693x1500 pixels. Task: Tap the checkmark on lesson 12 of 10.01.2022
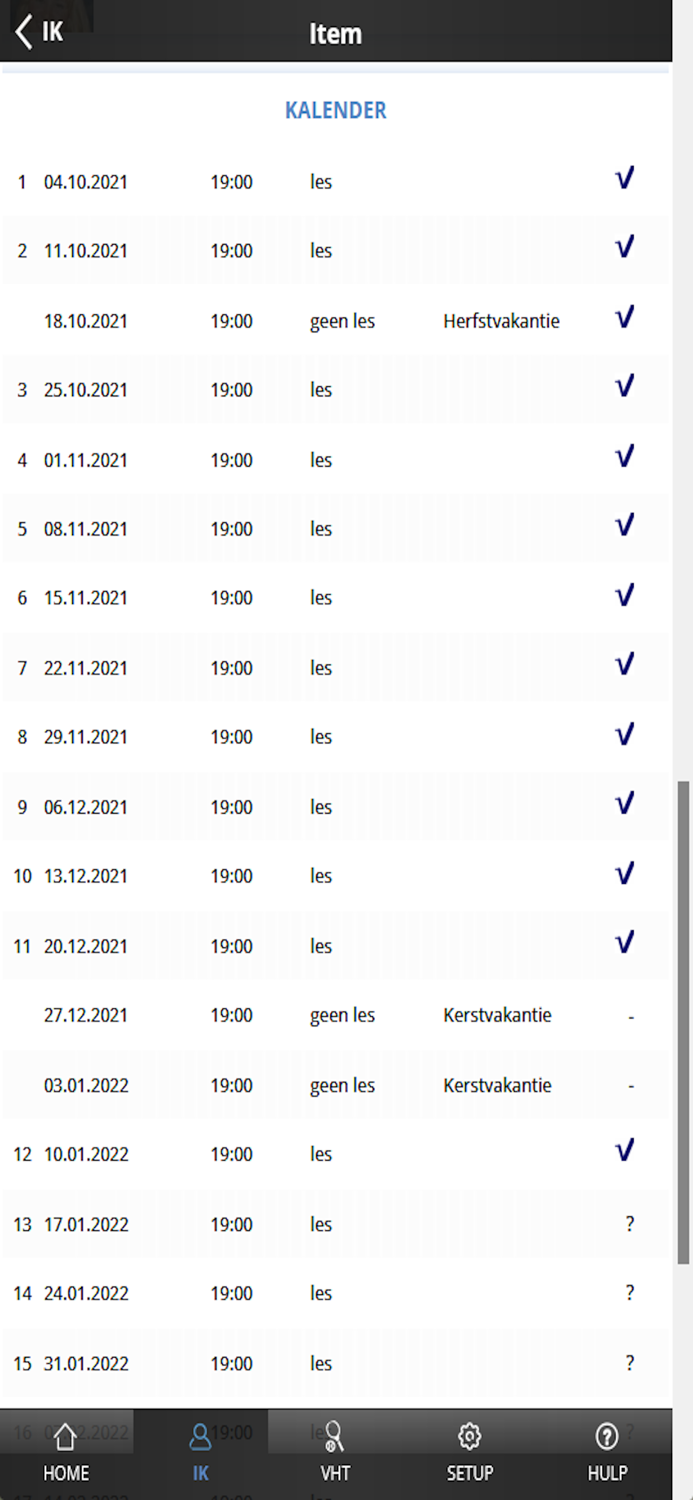click(624, 1150)
